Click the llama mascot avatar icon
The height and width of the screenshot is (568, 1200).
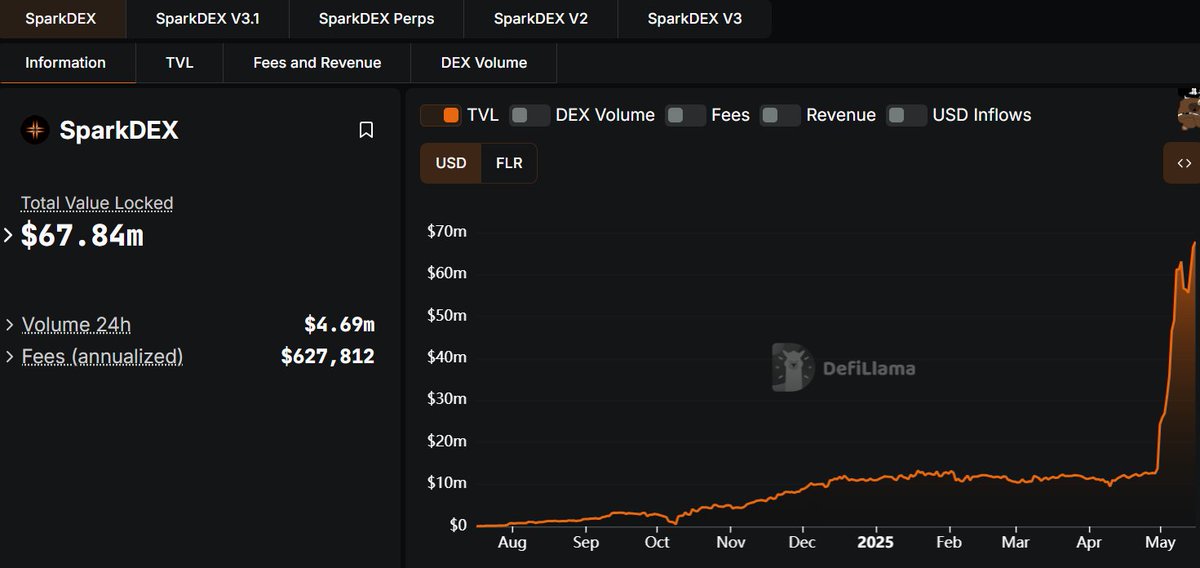pos(1189,110)
